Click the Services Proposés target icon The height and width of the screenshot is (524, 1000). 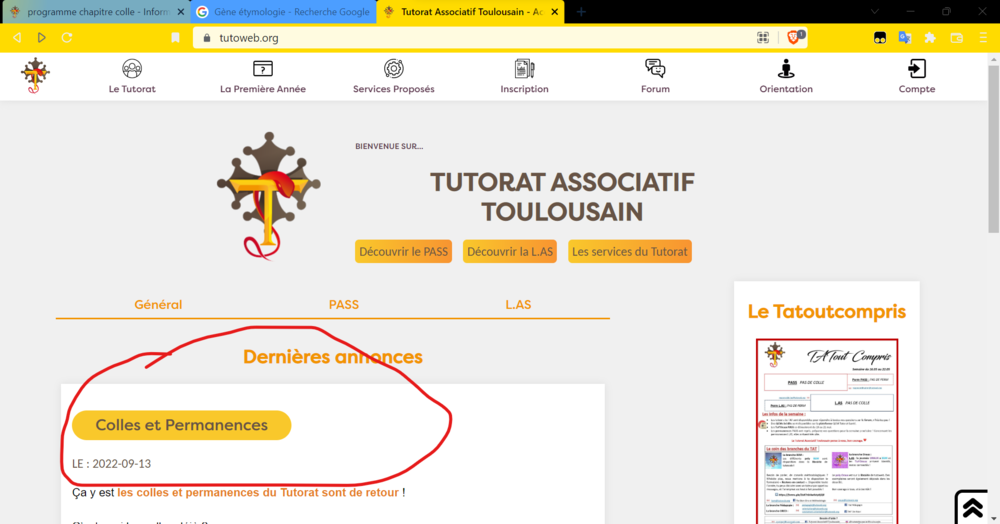click(x=393, y=69)
